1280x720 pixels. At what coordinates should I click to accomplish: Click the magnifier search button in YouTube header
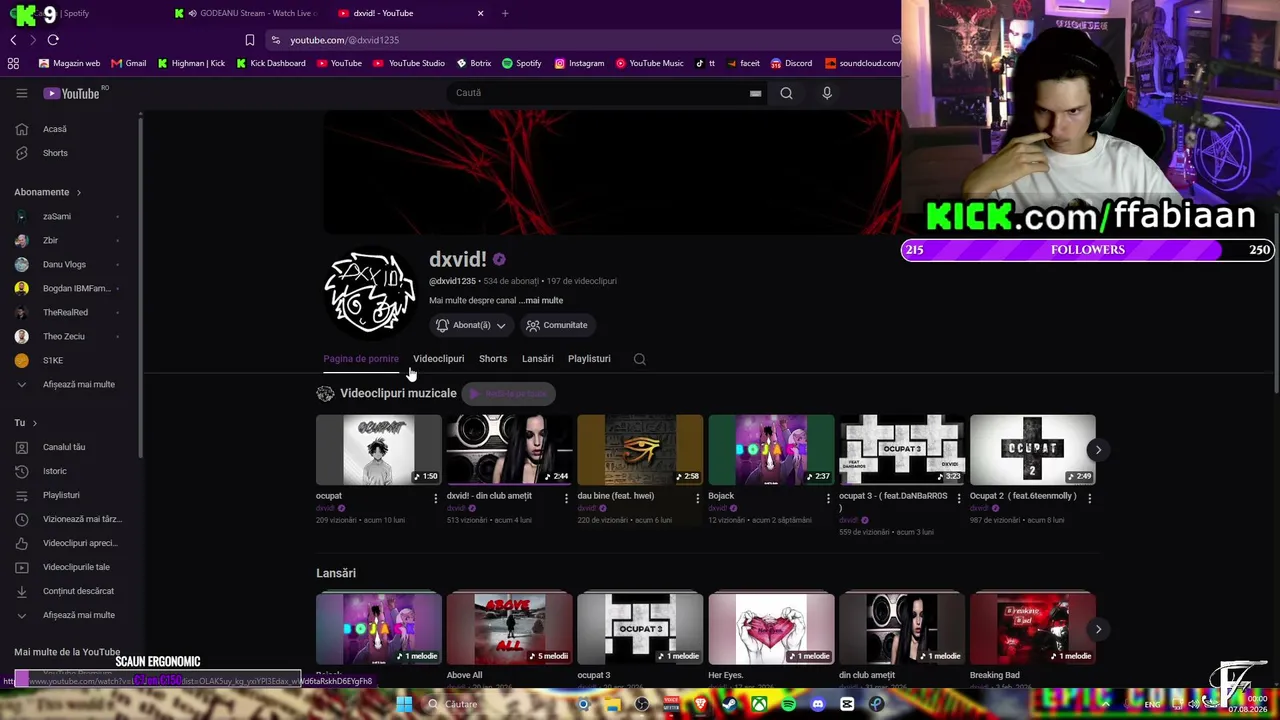point(786,93)
